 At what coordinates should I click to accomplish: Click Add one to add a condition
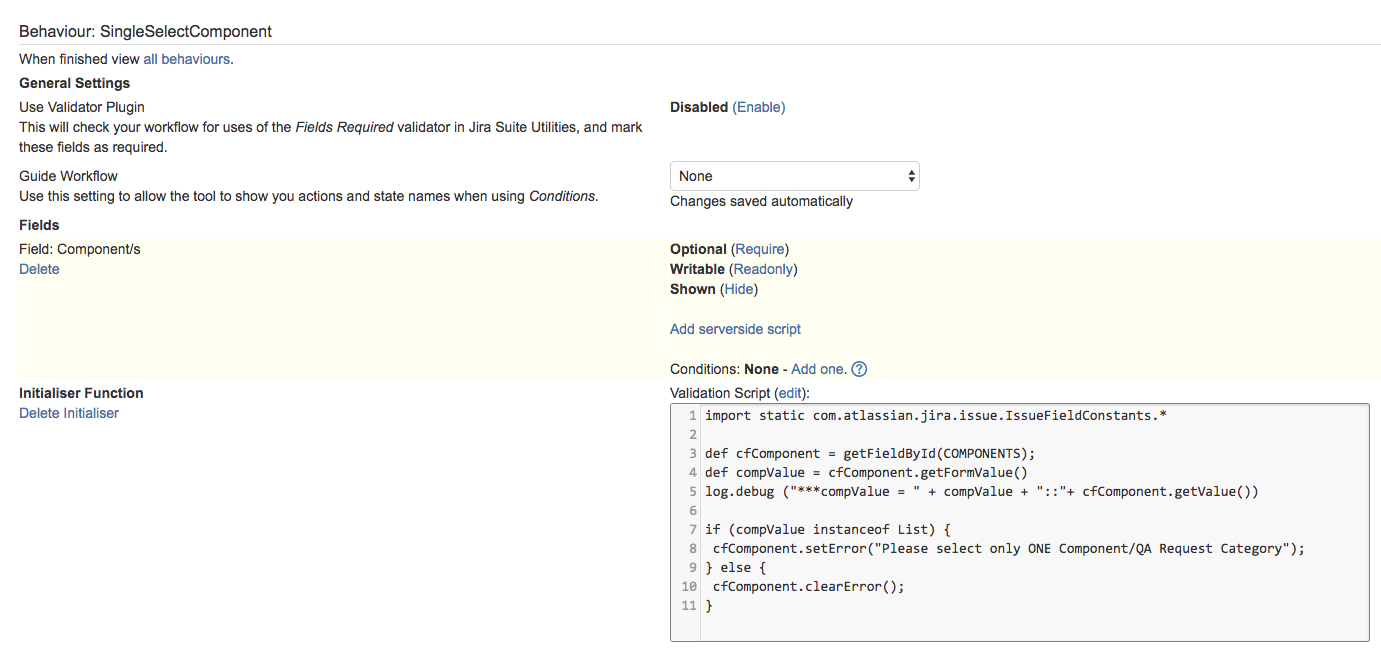(818, 369)
